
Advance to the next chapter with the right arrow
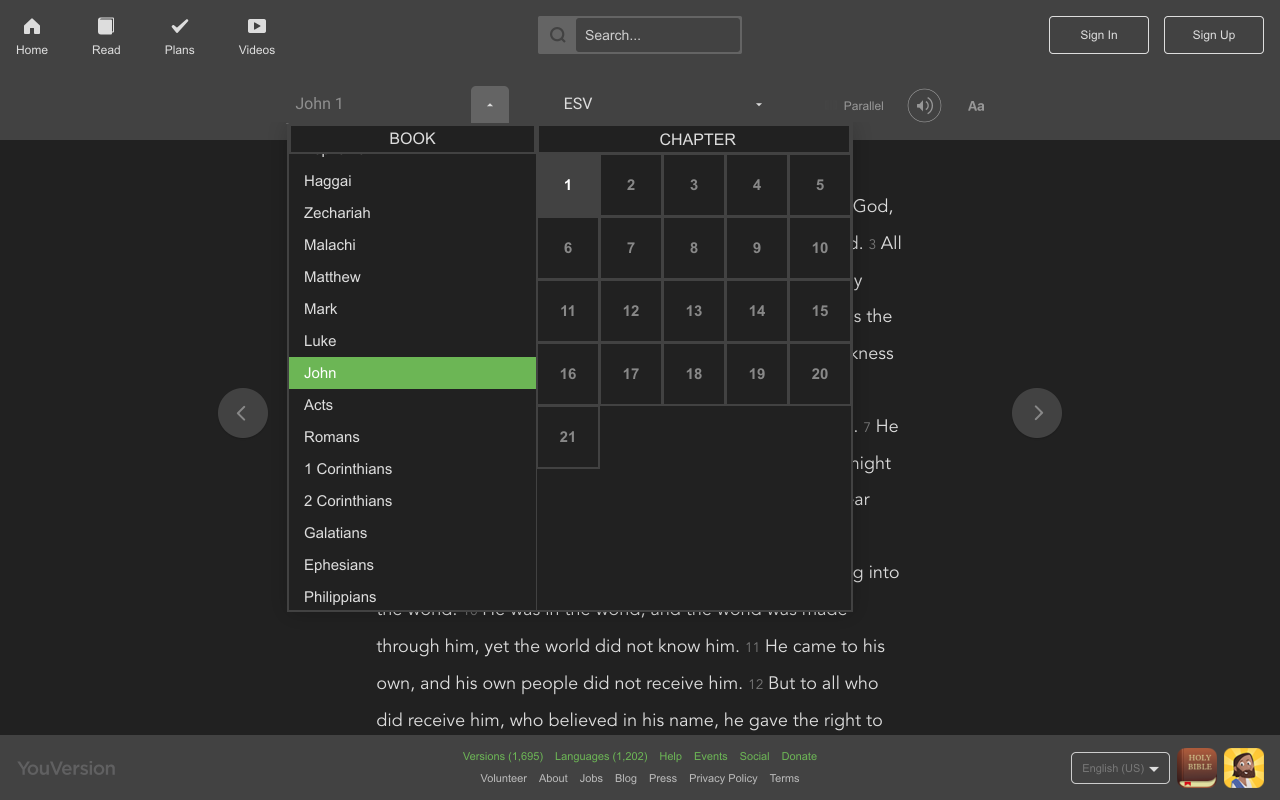pyautogui.click(x=1037, y=412)
